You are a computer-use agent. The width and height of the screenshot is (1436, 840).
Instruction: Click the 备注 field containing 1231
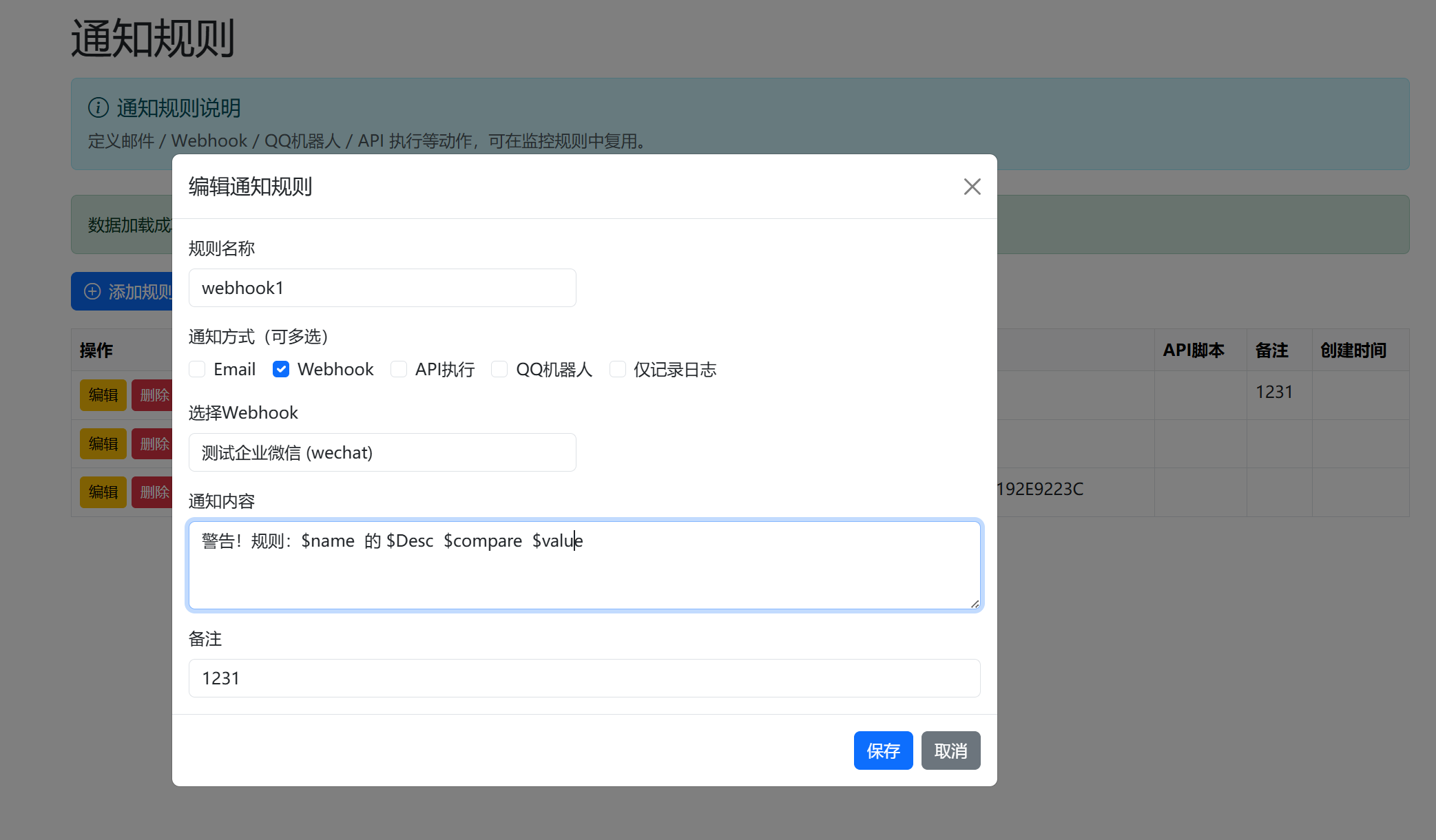click(584, 678)
